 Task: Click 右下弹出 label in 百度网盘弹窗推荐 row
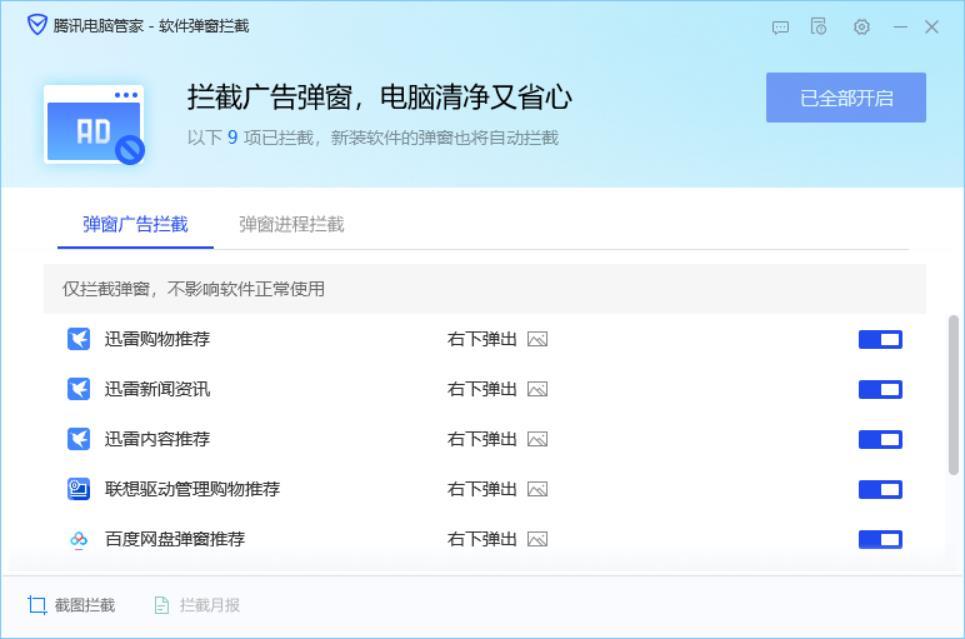point(482,539)
